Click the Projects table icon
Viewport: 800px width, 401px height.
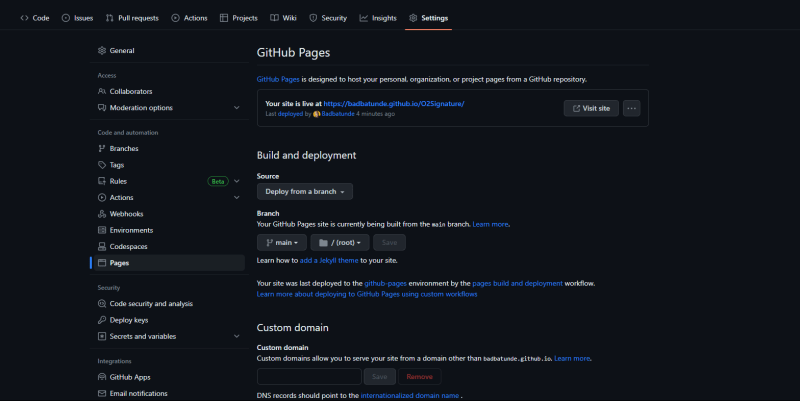tap(223, 18)
